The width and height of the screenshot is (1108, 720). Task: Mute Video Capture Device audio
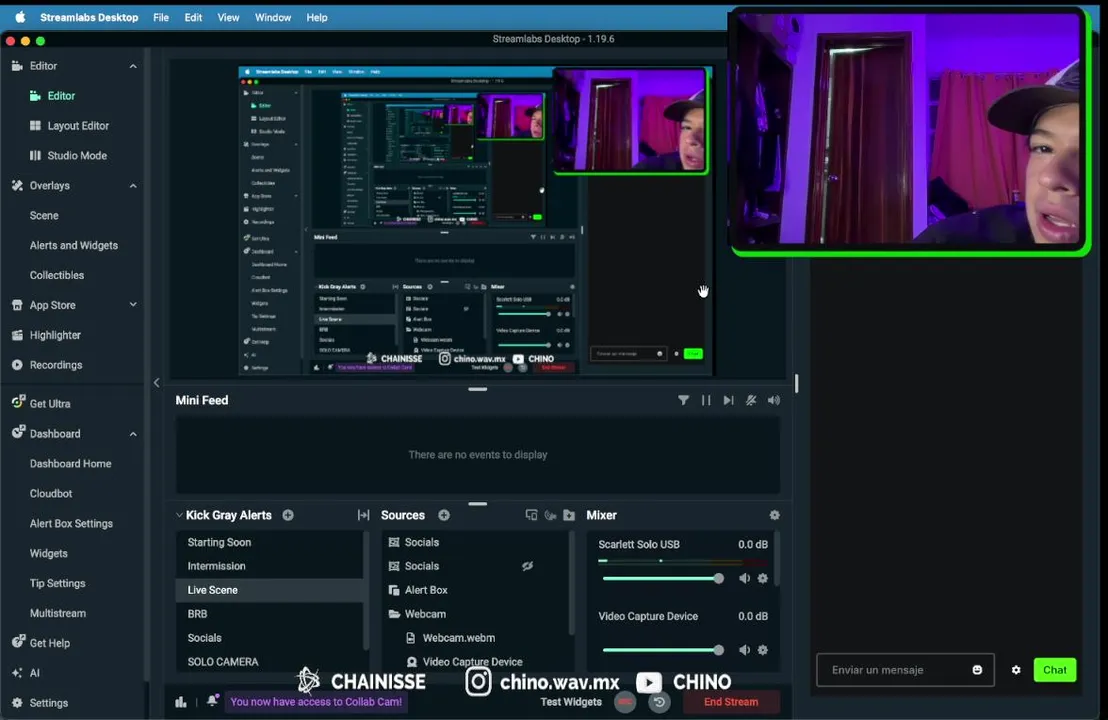744,650
